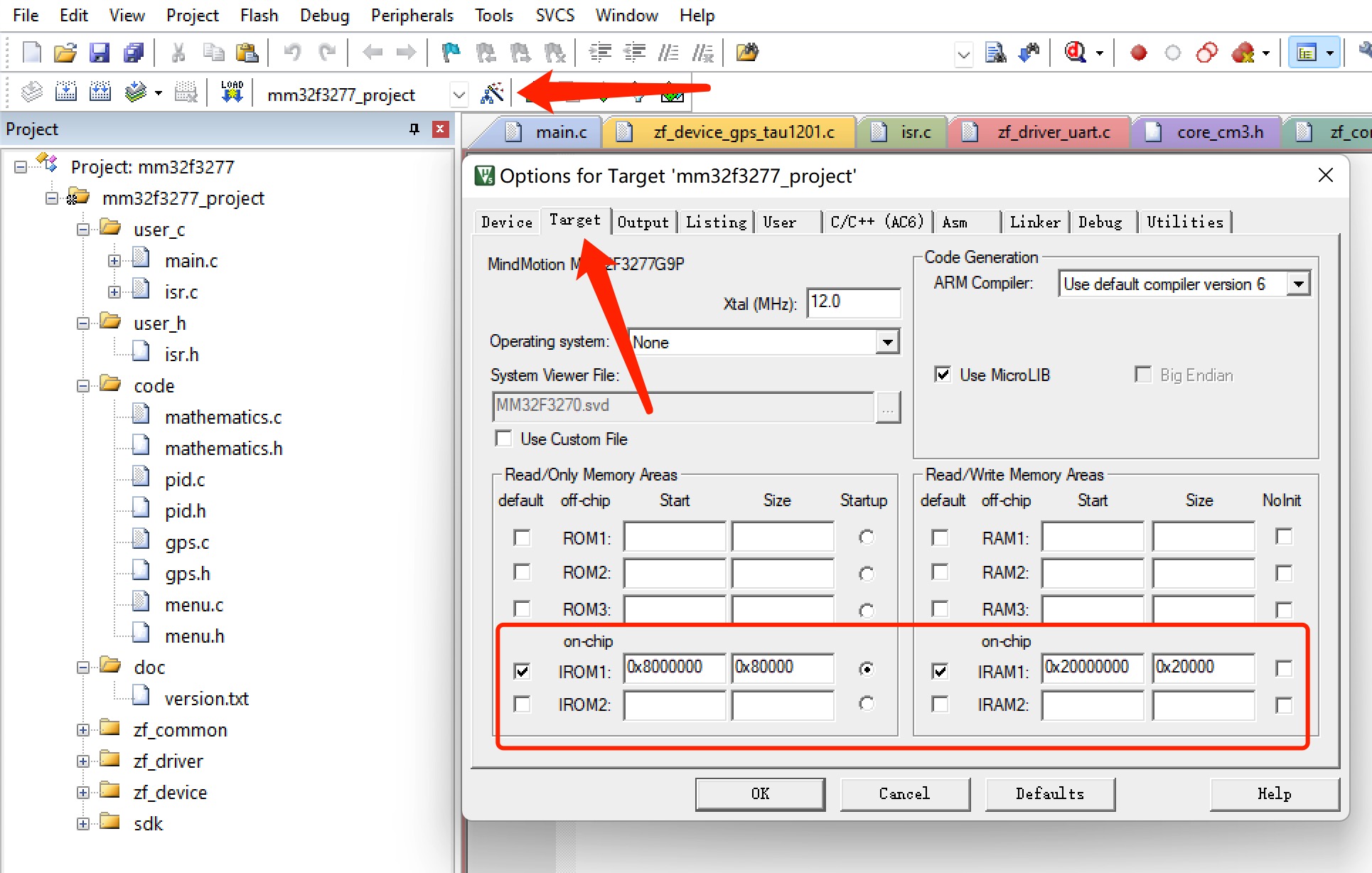This screenshot has width=1372, height=873.
Task: Open file using the open folder icon
Action: pyautogui.click(x=65, y=53)
